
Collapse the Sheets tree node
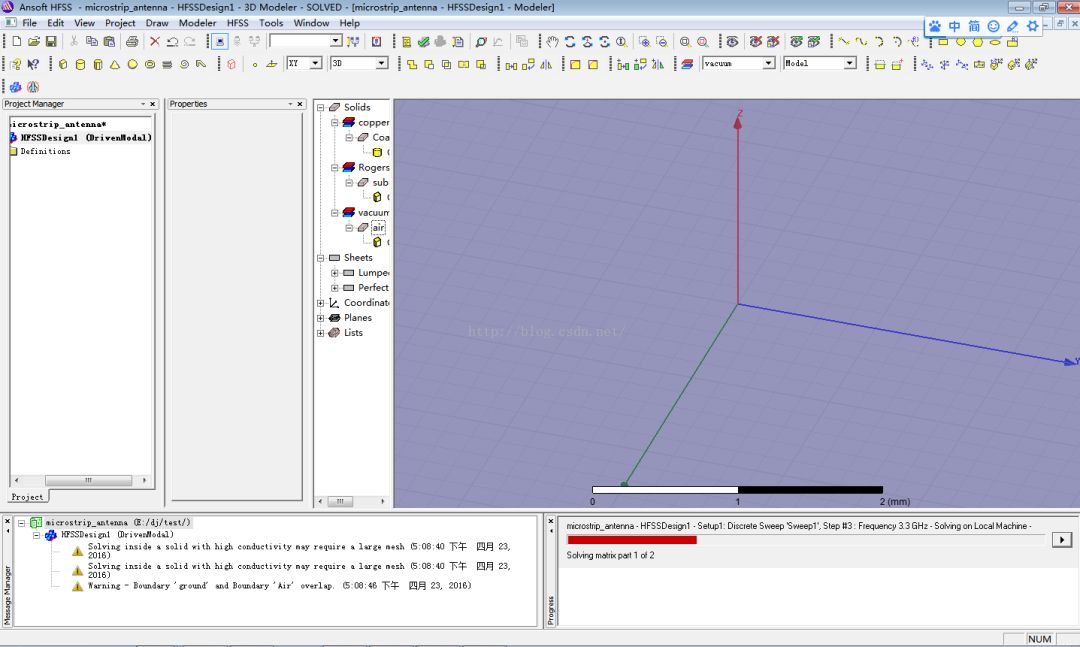[x=320, y=258]
